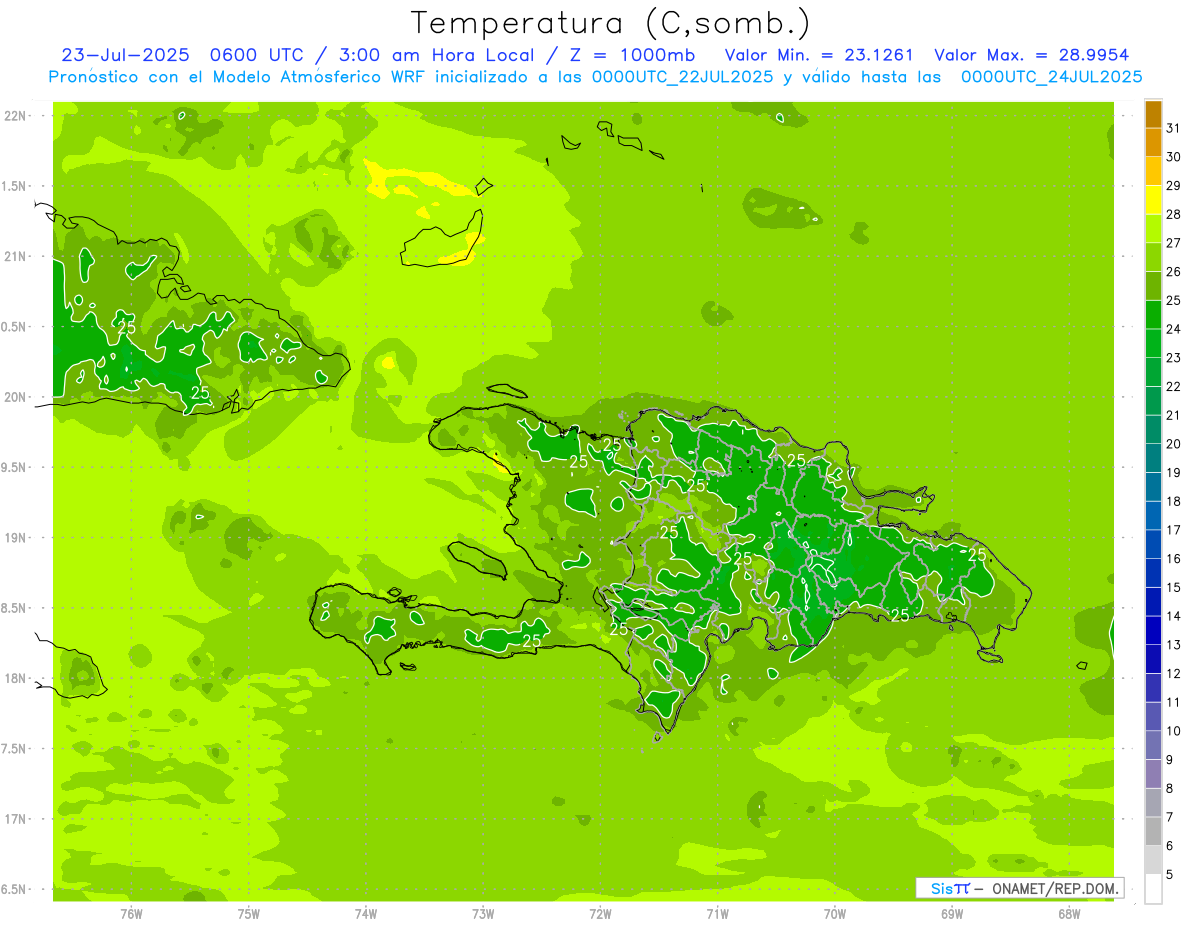
Task: Click the '74W' longitude label
Action: click(366, 913)
